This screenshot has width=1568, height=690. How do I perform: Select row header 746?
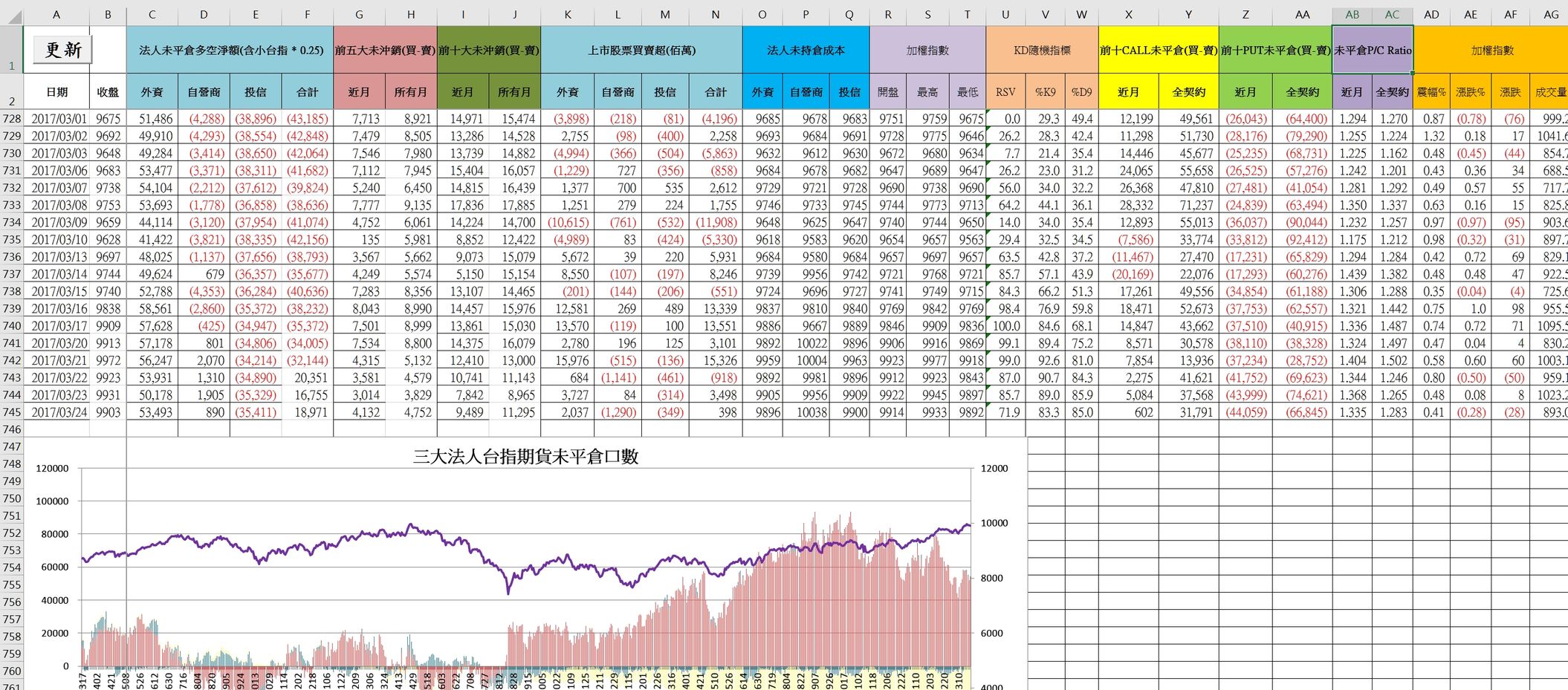click(x=11, y=429)
